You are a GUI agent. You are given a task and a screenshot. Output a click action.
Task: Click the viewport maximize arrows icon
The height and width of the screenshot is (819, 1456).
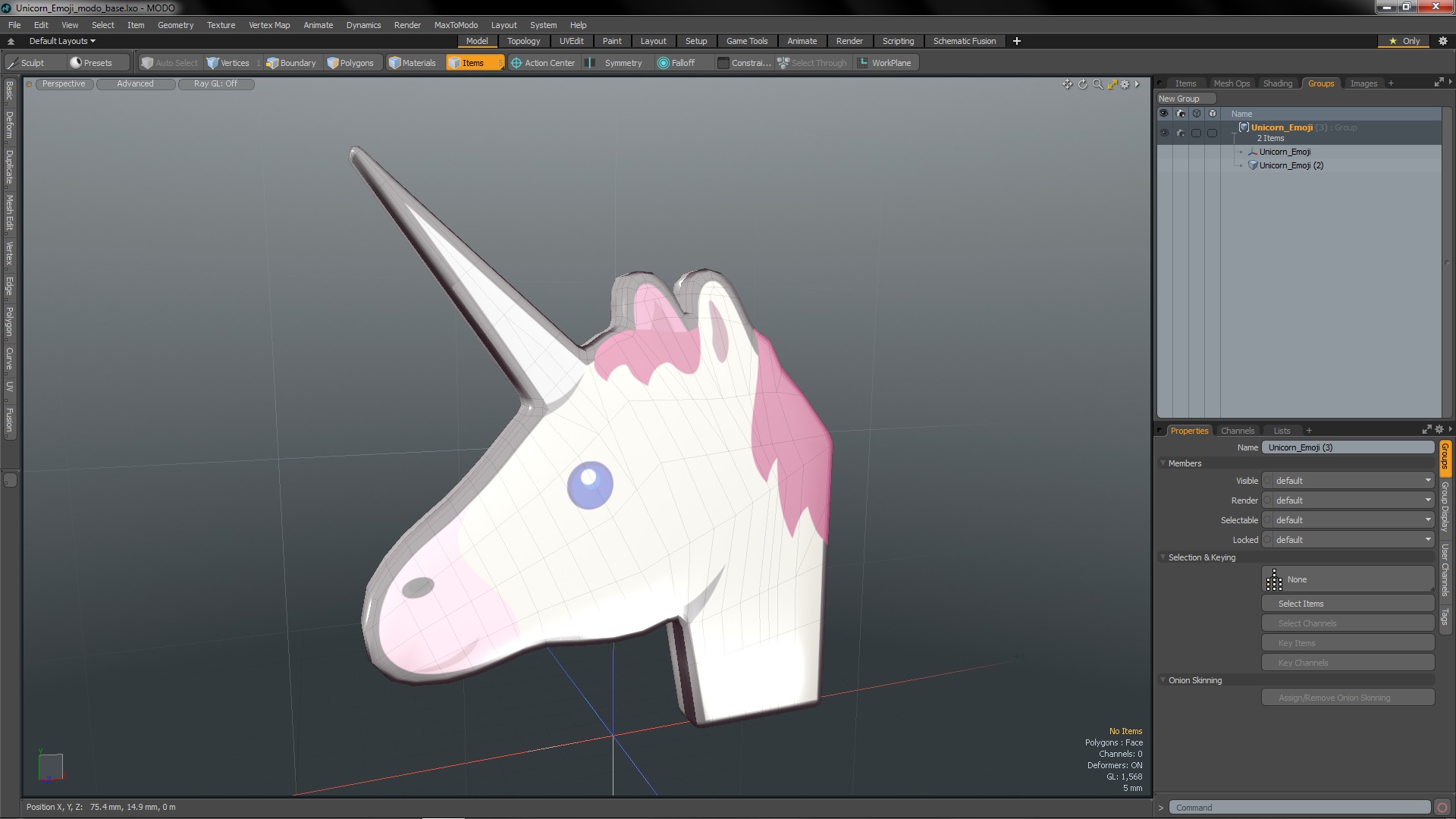point(1112,84)
